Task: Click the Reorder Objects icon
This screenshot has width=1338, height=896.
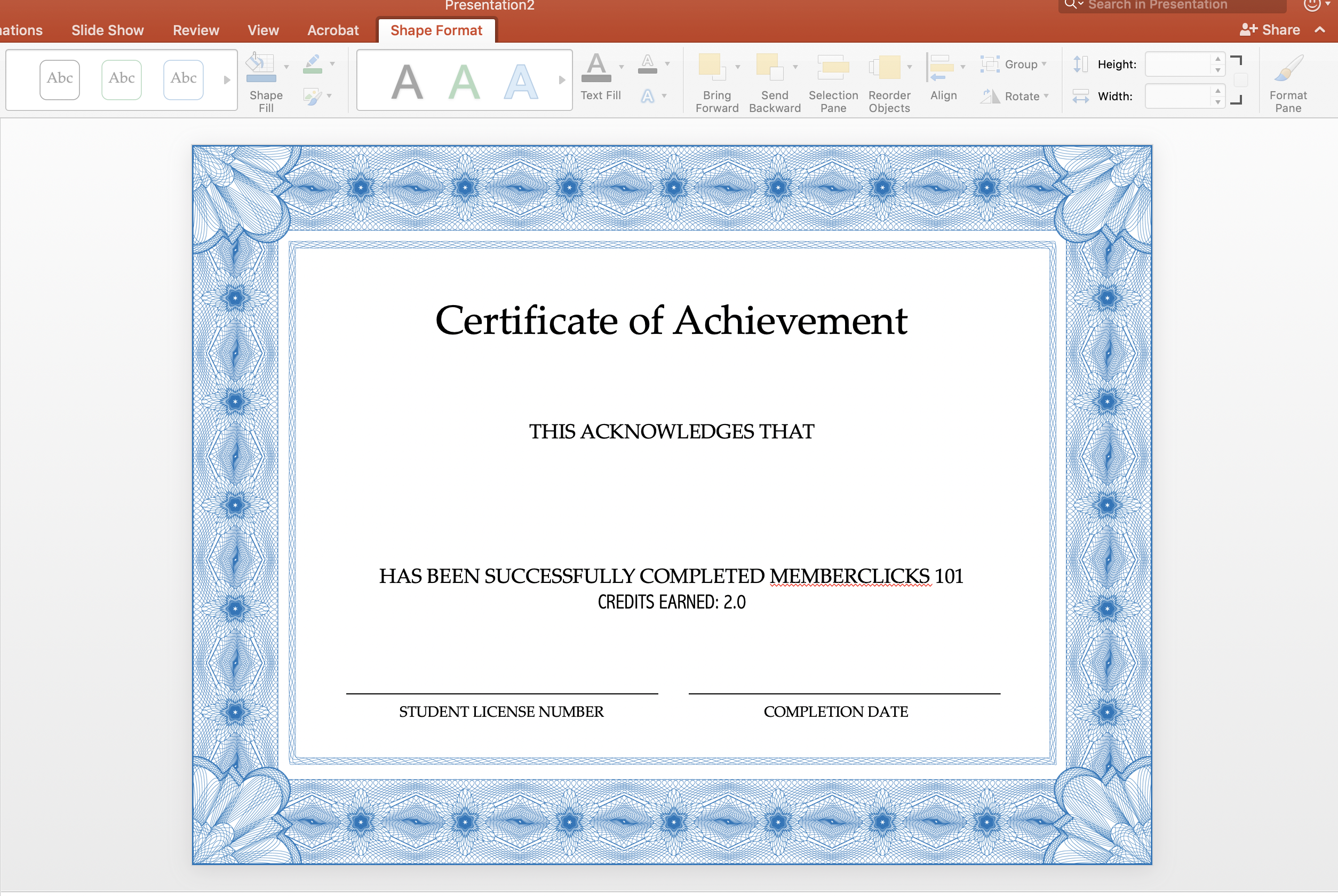Action: (x=885, y=67)
